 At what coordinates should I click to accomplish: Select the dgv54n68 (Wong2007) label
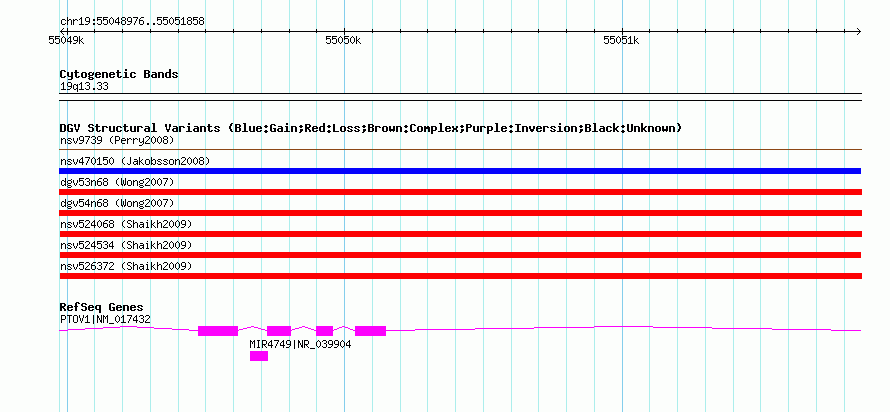click(x=117, y=203)
